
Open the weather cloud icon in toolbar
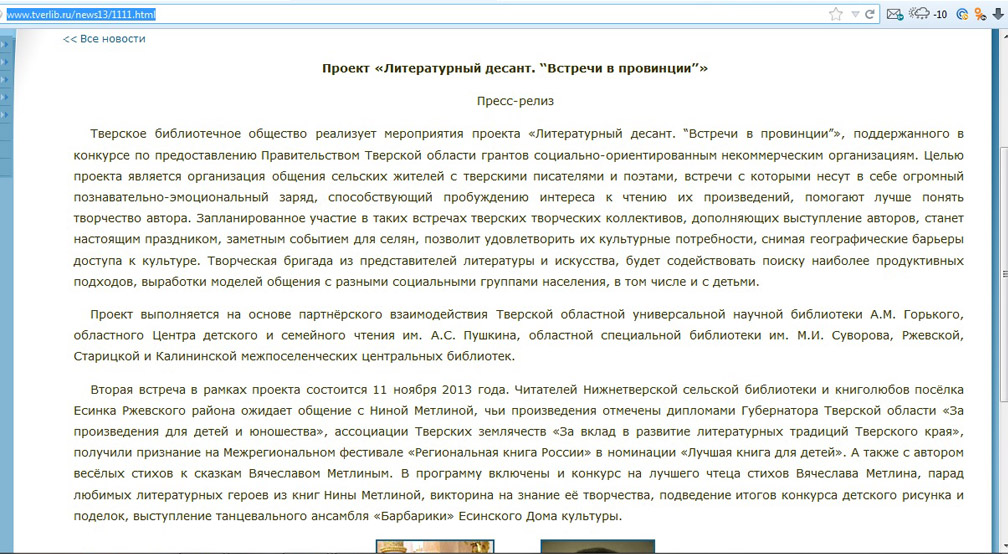point(919,13)
